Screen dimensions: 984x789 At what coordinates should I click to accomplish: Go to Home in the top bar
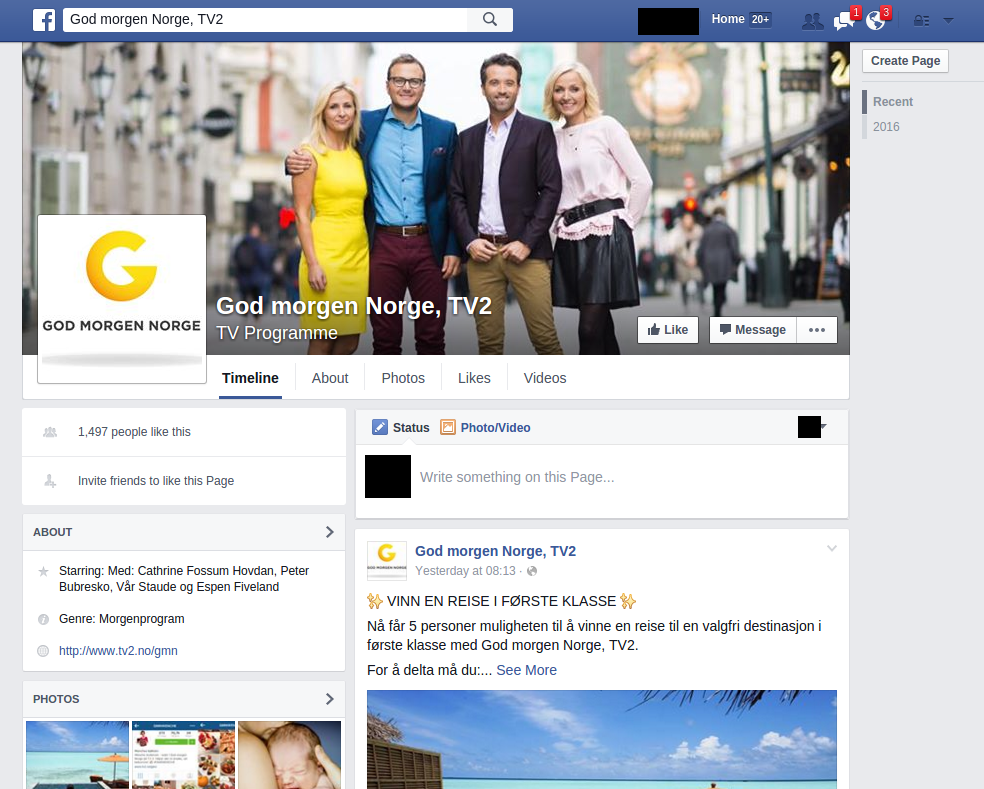coord(727,19)
